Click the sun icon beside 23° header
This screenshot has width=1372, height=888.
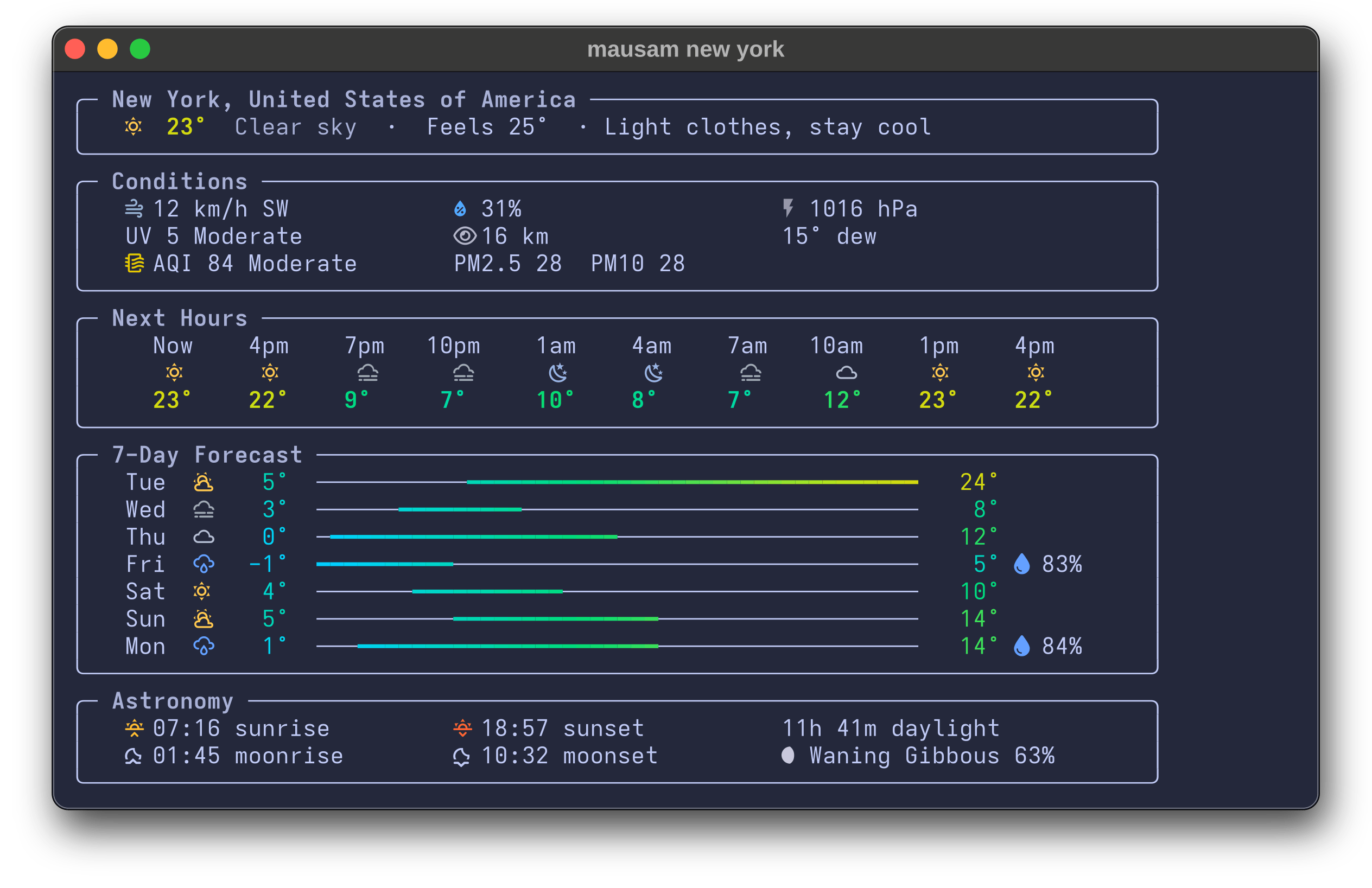point(133,127)
